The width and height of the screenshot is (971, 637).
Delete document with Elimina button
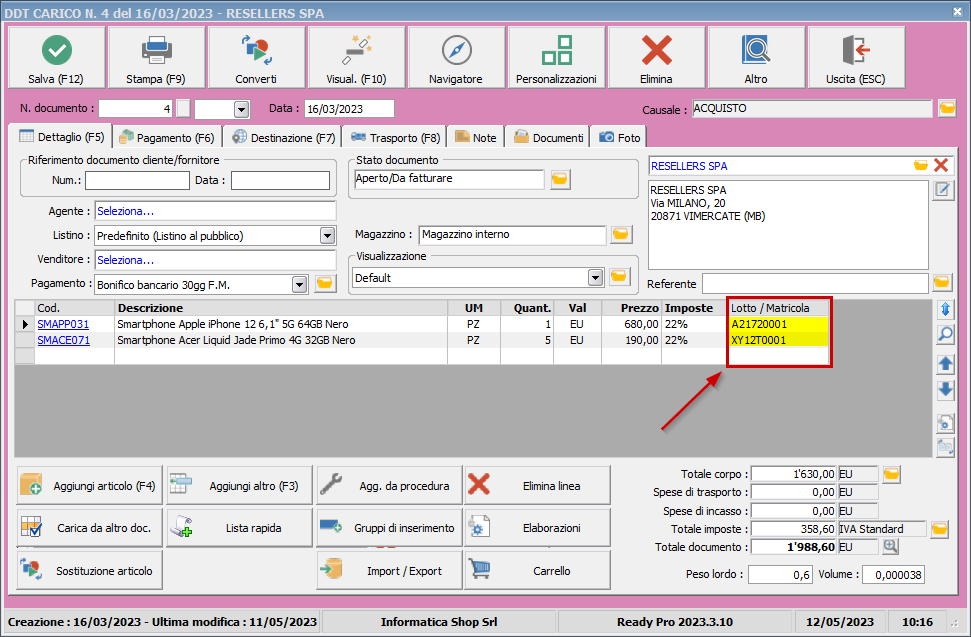(x=656, y=58)
